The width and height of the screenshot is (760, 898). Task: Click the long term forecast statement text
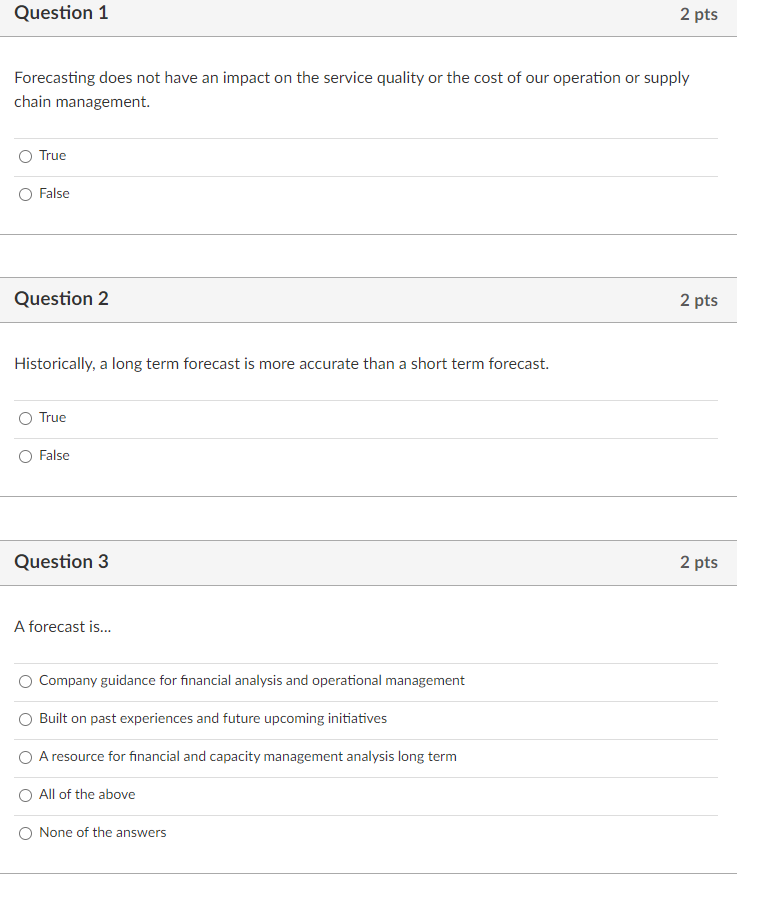click(280, 363)
